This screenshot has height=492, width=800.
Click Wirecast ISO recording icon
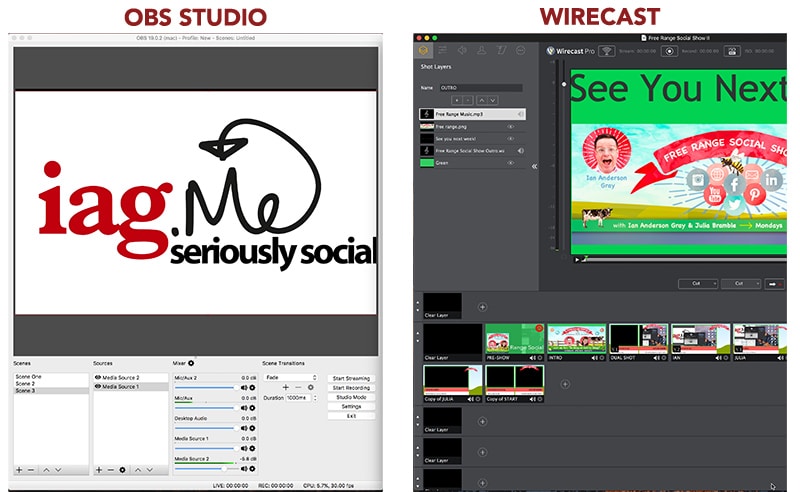(732, 51)
